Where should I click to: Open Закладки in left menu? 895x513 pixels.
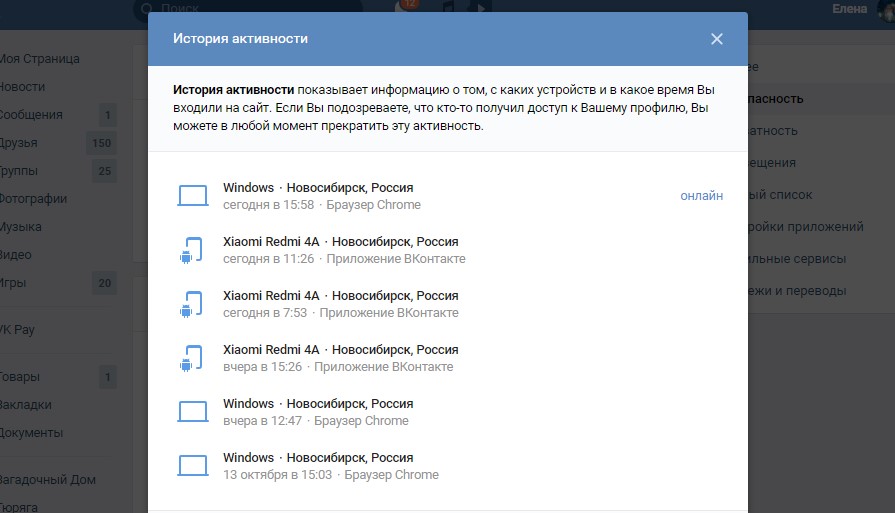coord(27,405)
